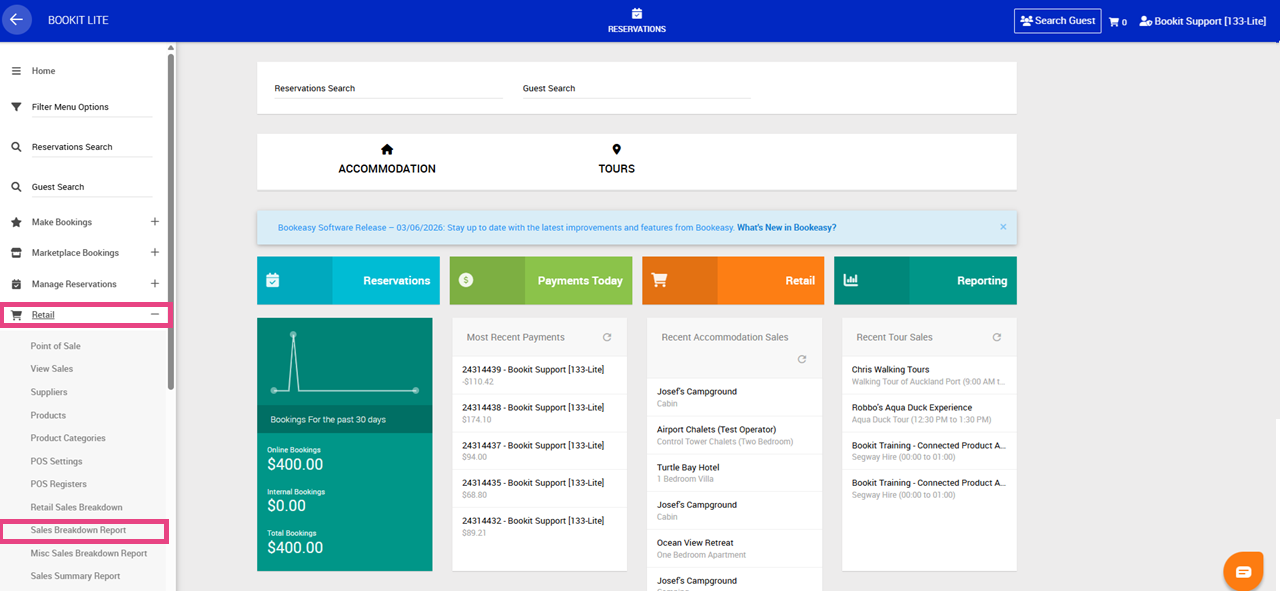This screenshot has width=1280, height=591.
Task: Open Make Bookings menu item
Action: coord(61,222)
